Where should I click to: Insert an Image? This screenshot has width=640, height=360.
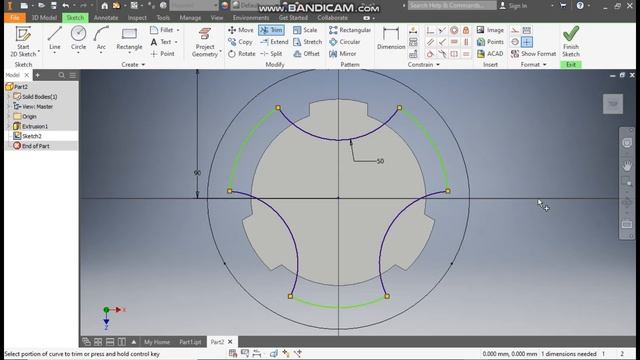point(490,30)
